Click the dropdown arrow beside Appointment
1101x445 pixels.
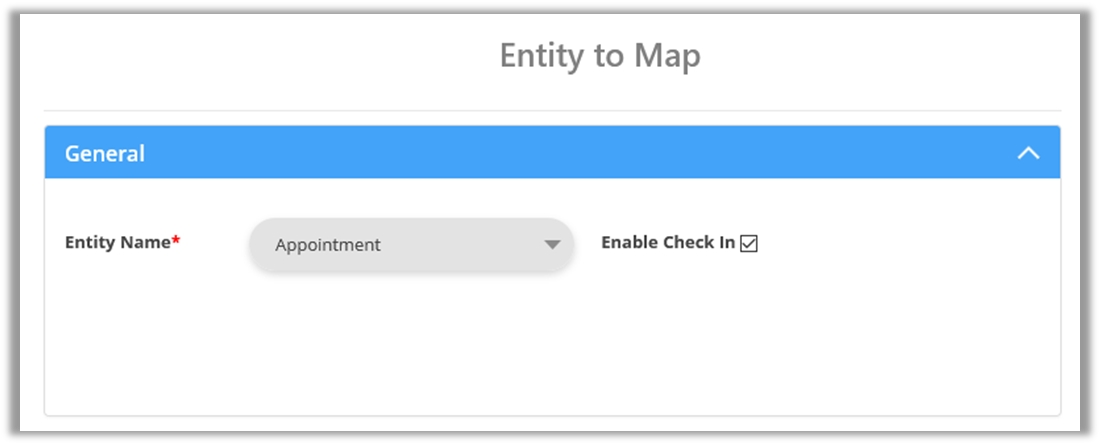coord(552,245)
